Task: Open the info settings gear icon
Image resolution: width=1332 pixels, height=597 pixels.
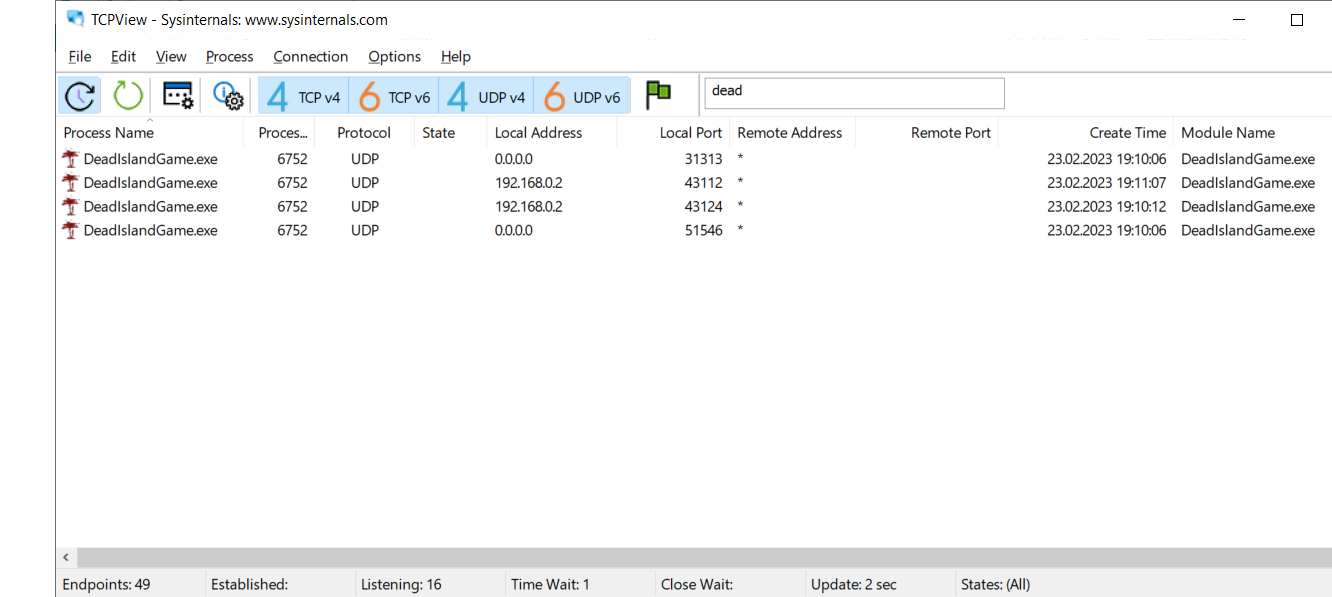Action: pos(228,96)
